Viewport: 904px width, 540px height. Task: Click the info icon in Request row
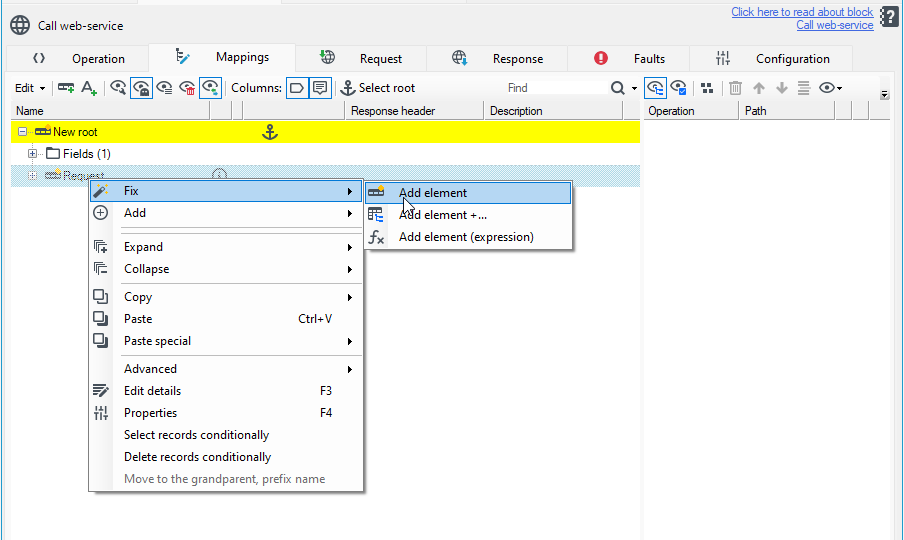tap(219, 174)
